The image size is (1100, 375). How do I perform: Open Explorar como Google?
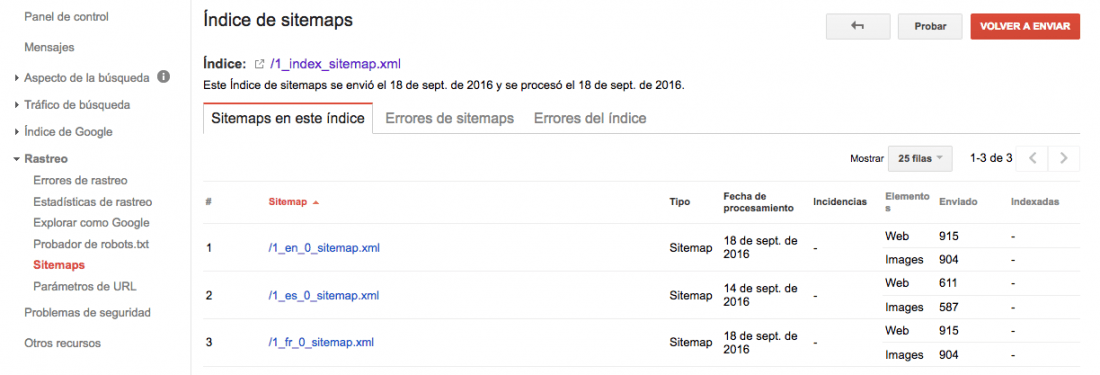pyautogui.click(x=91, y=223)
